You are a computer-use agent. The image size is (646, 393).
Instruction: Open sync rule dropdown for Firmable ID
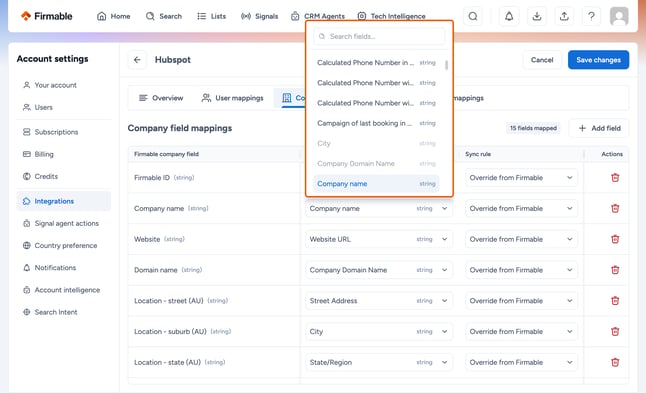point(521,178)
